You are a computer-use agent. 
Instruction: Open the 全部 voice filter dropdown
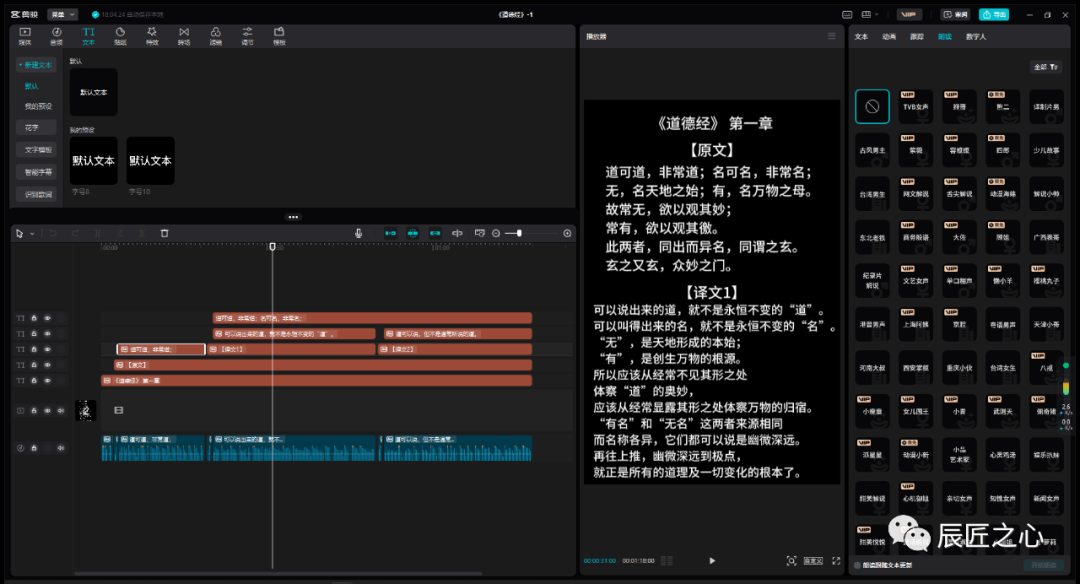point(1044,67)
